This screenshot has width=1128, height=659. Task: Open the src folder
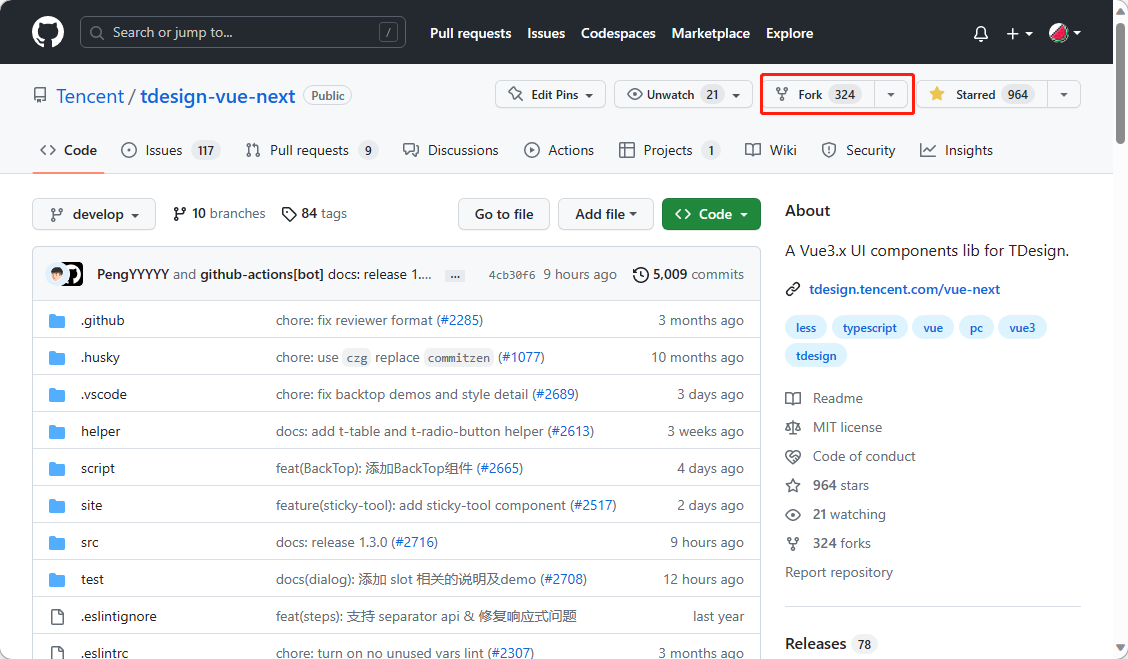tap(89, 542)
